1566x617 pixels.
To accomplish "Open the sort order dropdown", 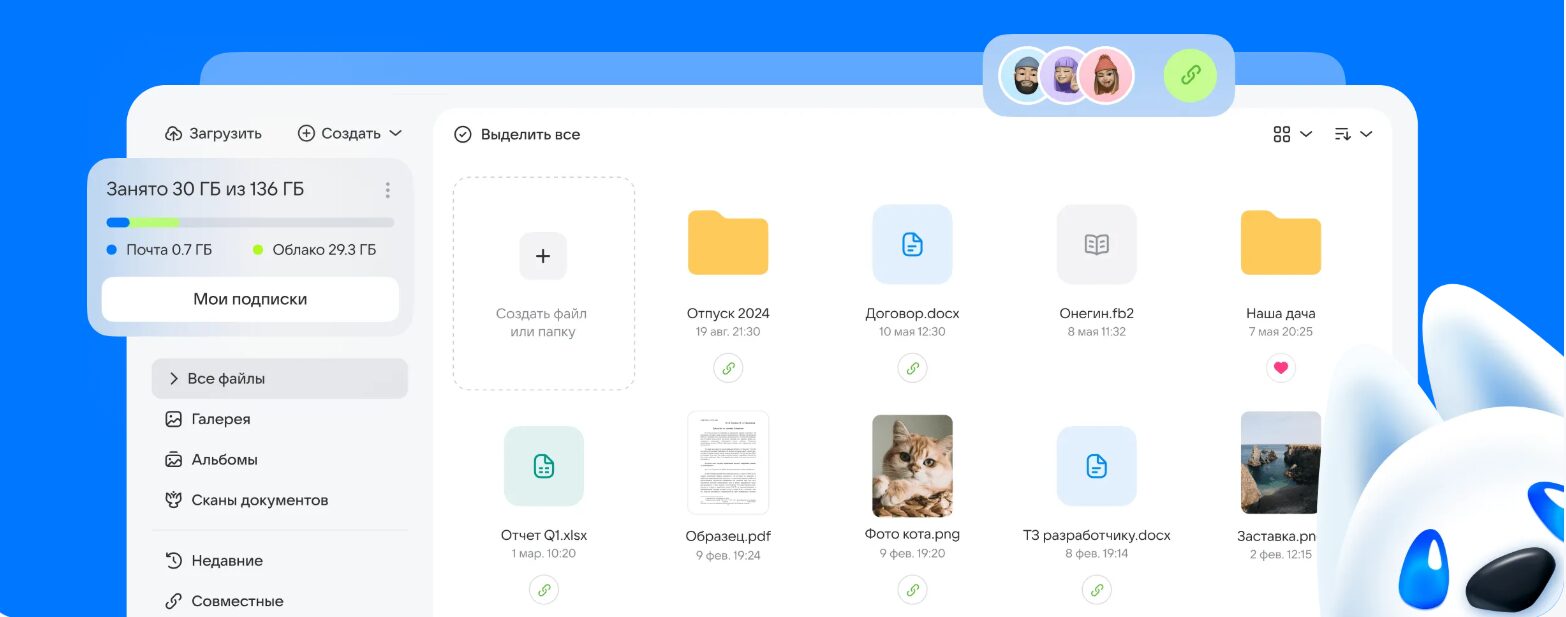I will click(x=1353, y=134).
